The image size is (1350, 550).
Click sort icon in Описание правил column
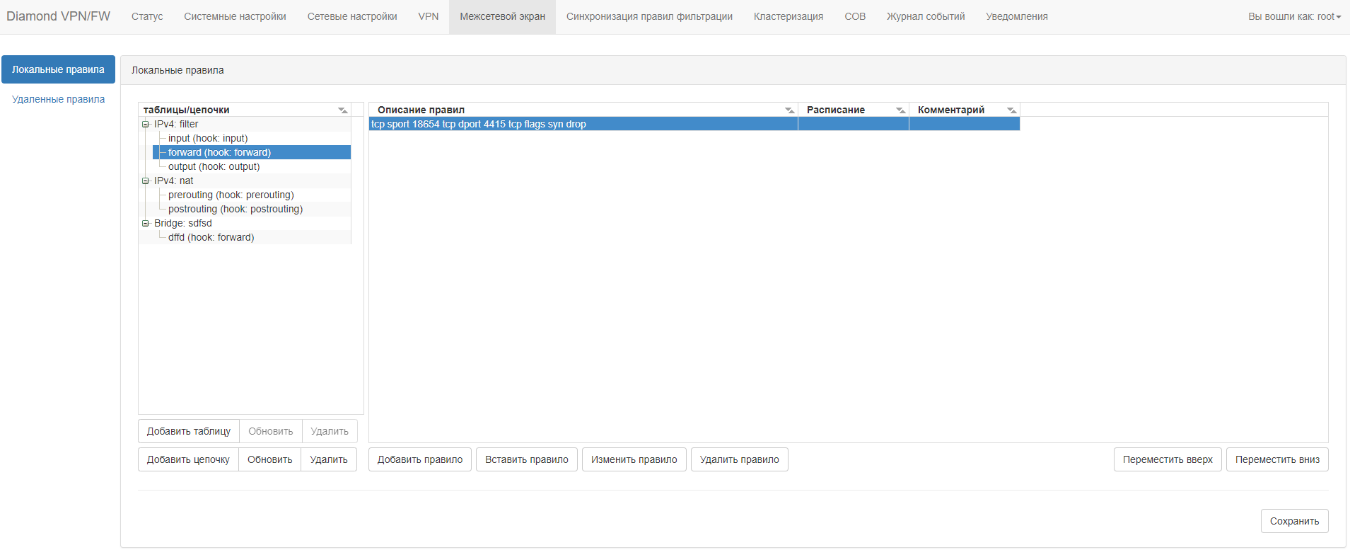(789, 110)
